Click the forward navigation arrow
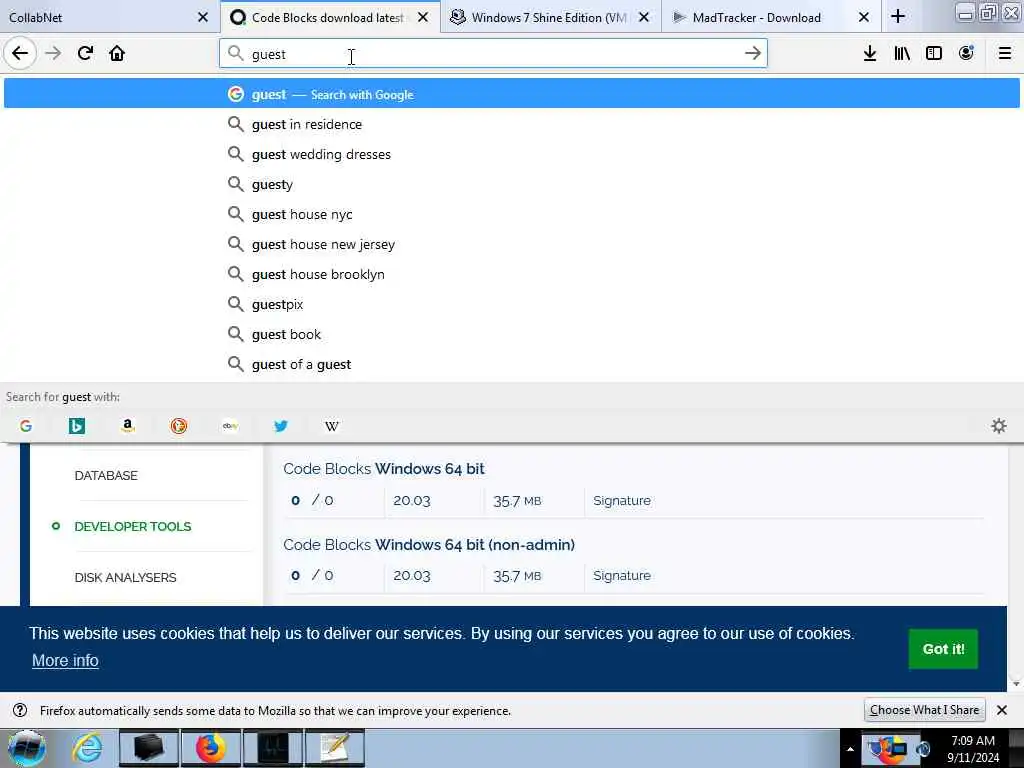This screenshot has height=768, width=1024. pyautogui.click(x=53, y=54)
